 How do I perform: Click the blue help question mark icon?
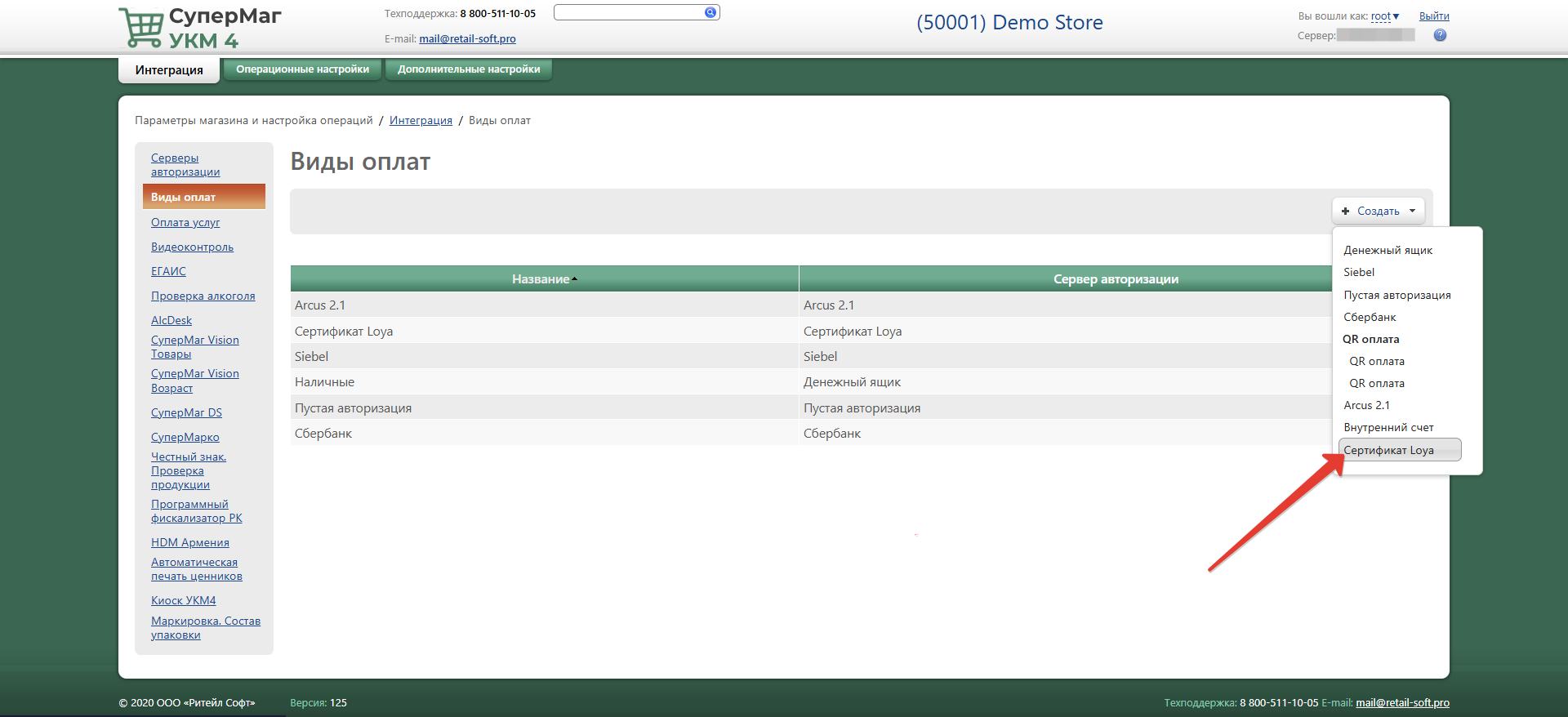pyautogui.click(x=1440, y=35)
